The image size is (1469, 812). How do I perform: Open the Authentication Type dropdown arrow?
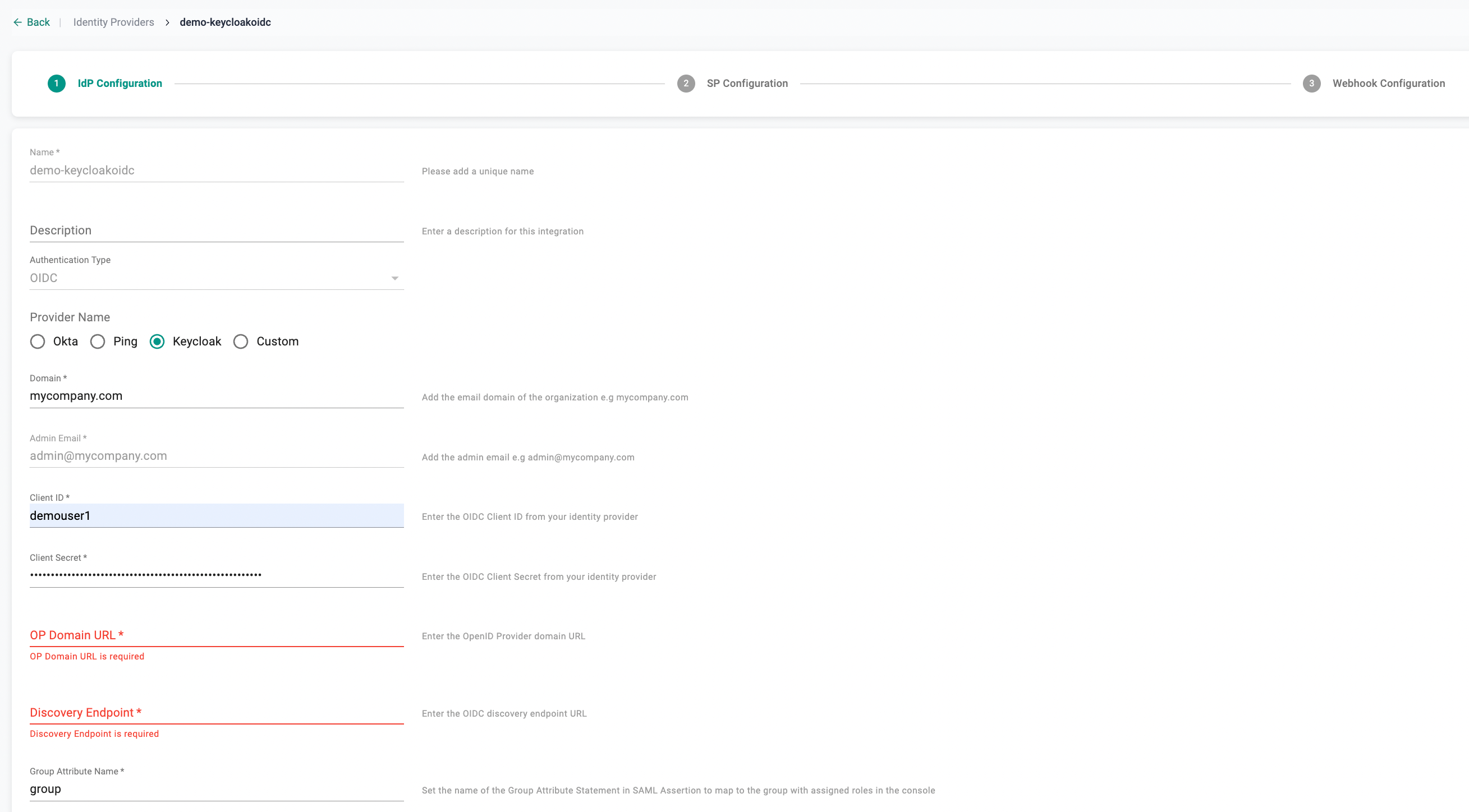pyautogui.click(x=394, y=278)
